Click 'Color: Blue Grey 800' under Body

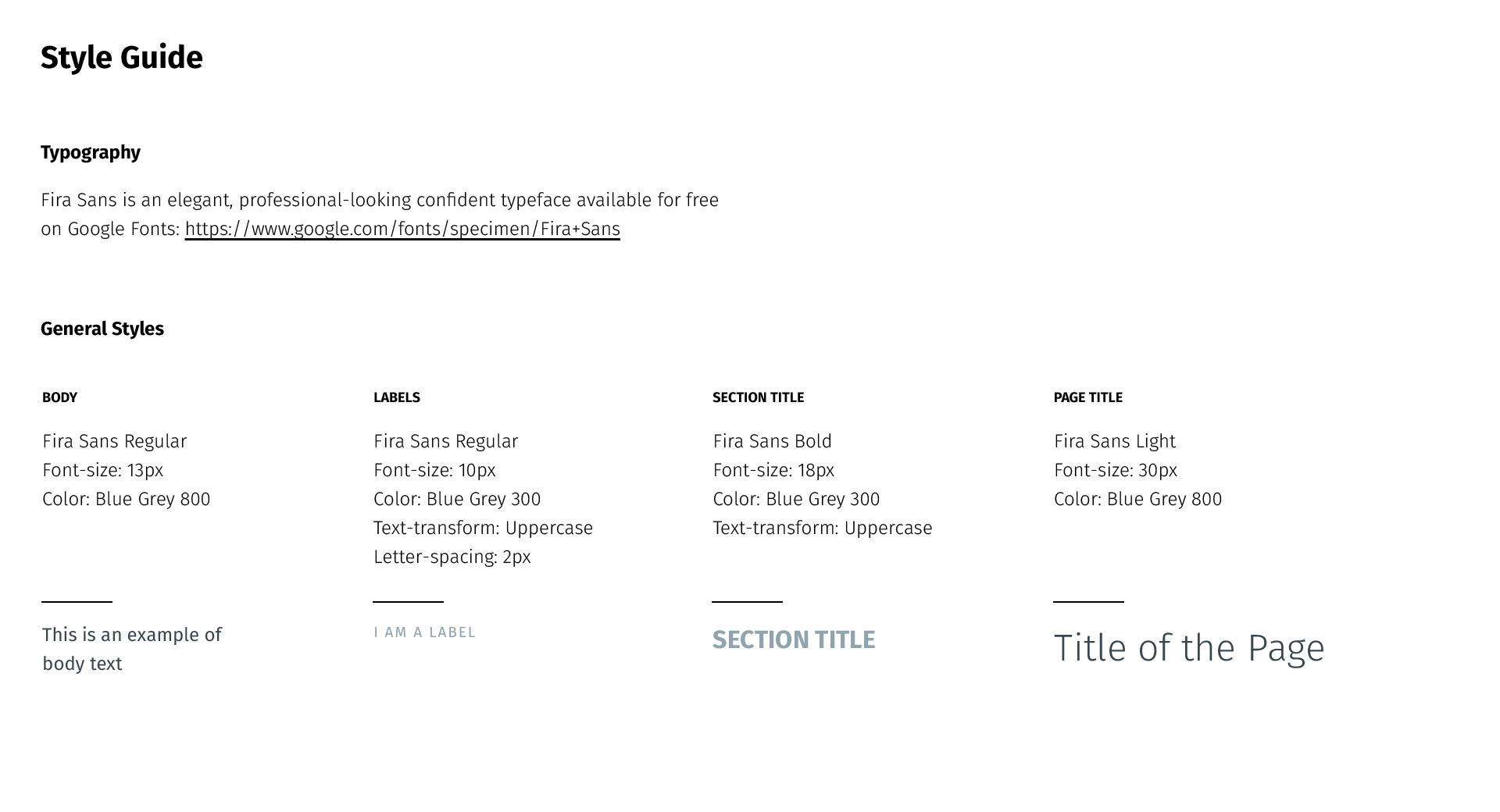pos(126,499)
